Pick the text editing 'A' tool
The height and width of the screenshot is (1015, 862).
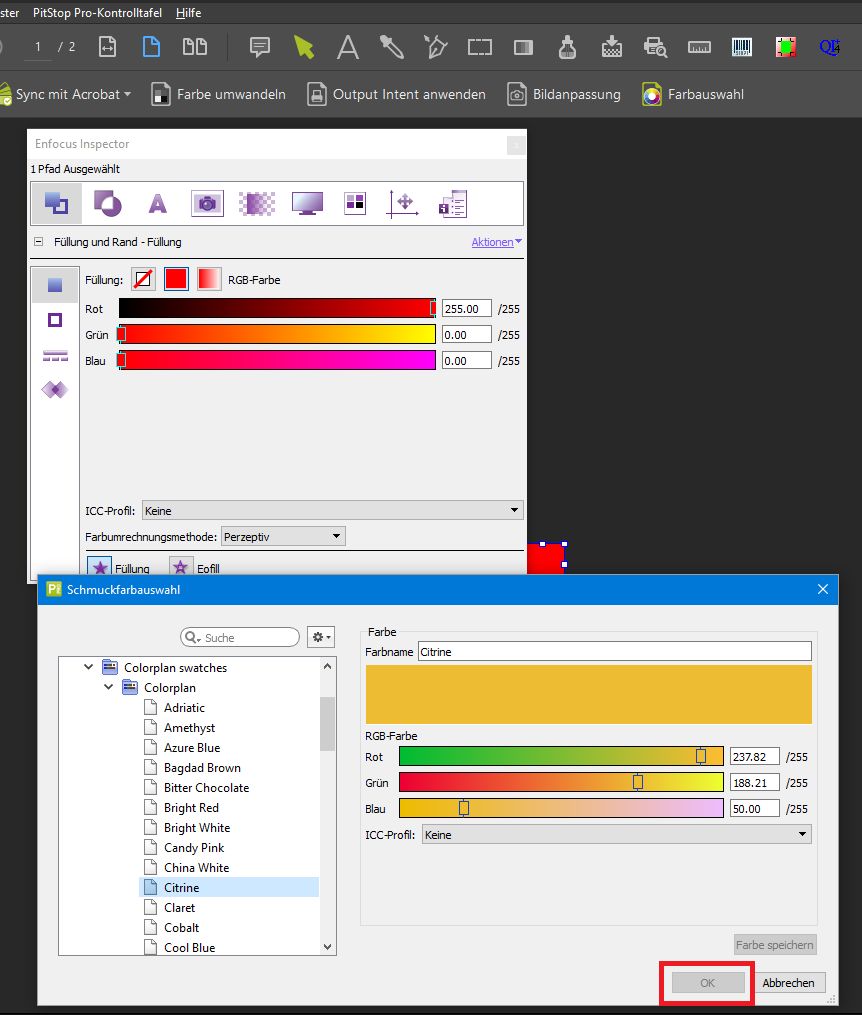click(348, 47)
